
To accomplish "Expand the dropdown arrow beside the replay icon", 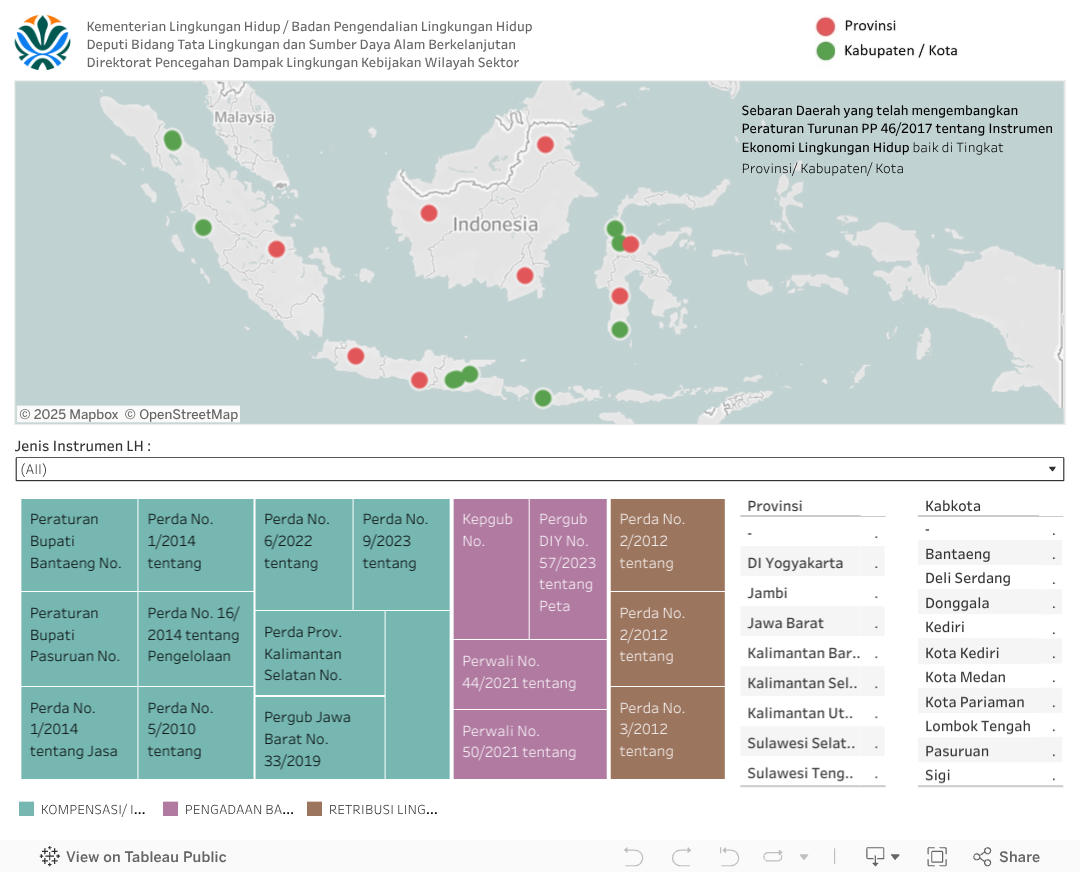I will [803, 857].
